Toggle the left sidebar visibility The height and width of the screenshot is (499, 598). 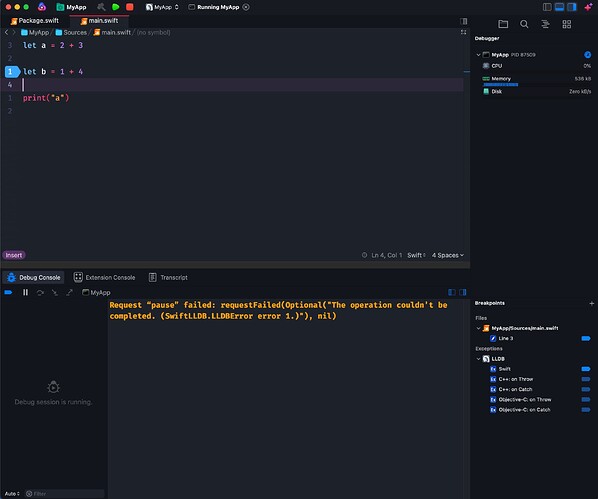pyautogui.click(x=547, y=7)
